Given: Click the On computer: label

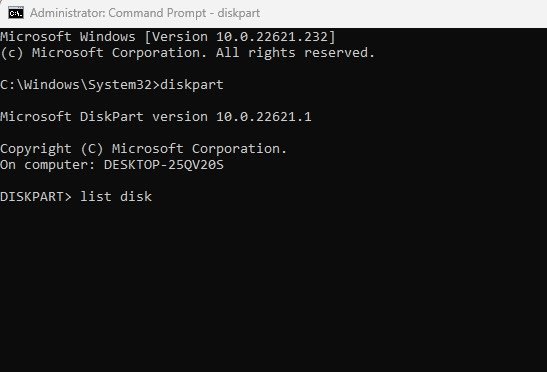Looking at the screenshot, I should click(x=48, y=165).
